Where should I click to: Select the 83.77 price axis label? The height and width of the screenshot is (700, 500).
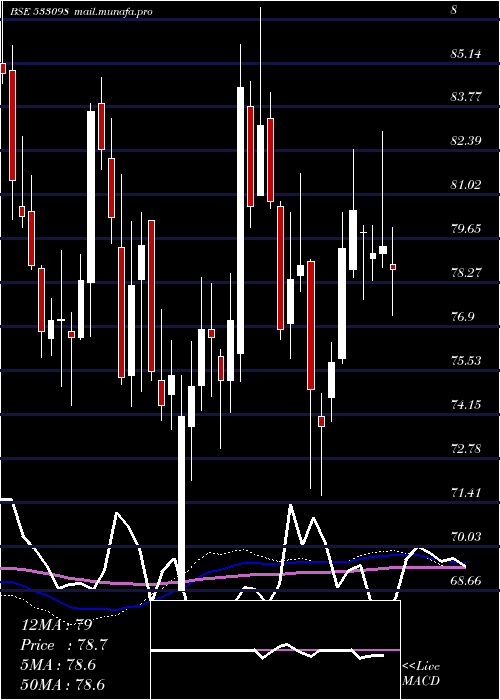[x=466, y=97]
